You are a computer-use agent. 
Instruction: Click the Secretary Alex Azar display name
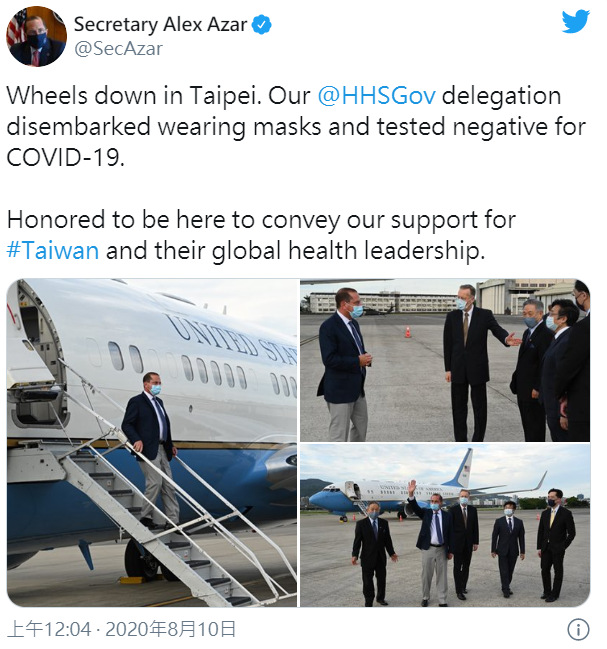pyautogui.click(x=161, y=24)
